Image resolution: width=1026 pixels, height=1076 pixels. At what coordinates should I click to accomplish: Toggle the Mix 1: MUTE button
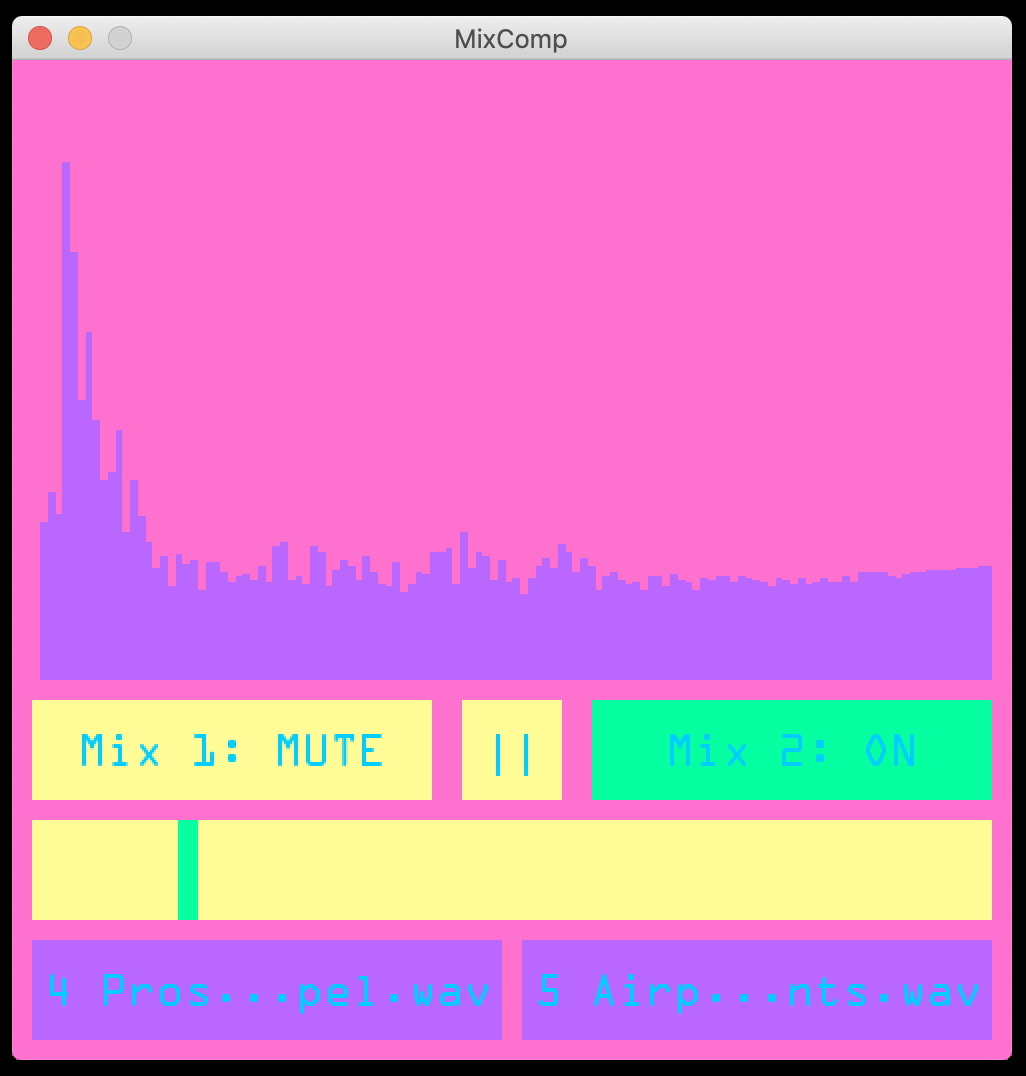231,750
